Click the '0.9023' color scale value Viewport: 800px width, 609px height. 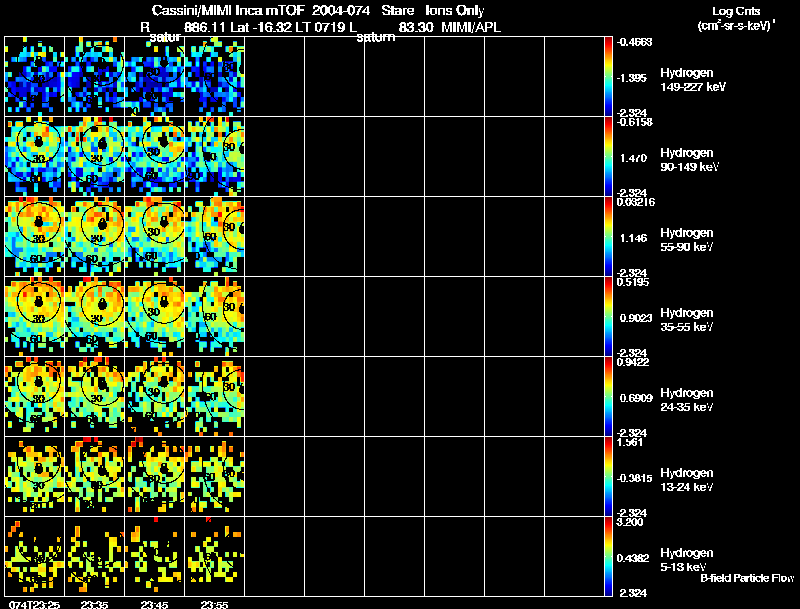click(636, 318)
